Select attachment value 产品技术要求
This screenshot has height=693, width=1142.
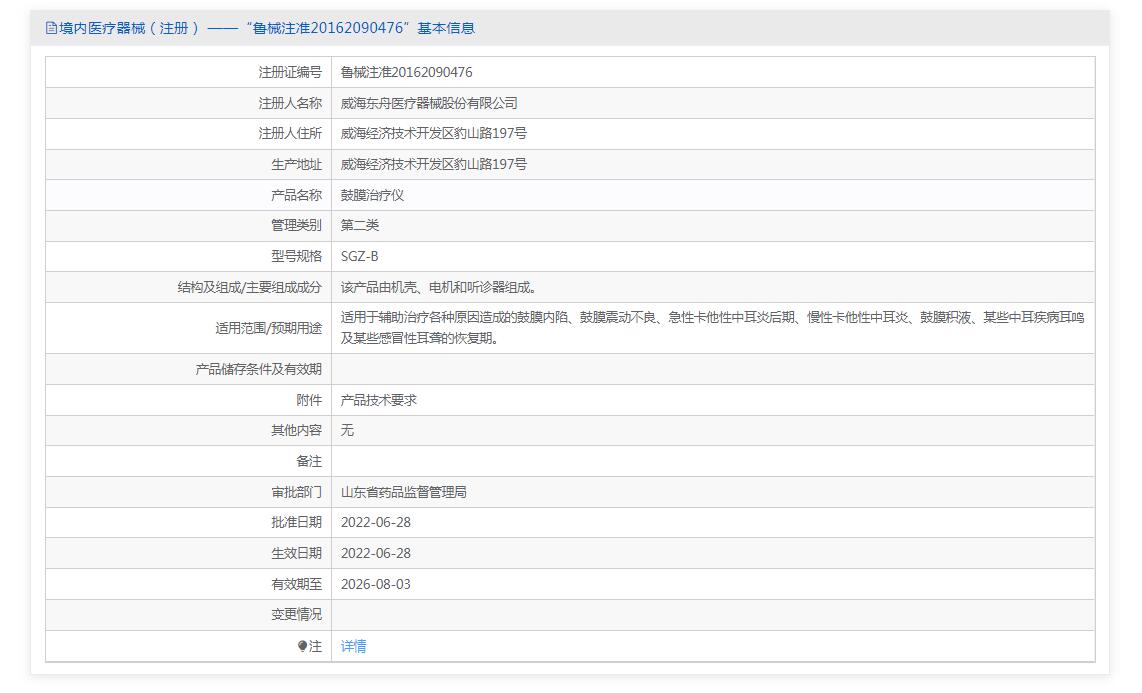[x=379, y=400]
